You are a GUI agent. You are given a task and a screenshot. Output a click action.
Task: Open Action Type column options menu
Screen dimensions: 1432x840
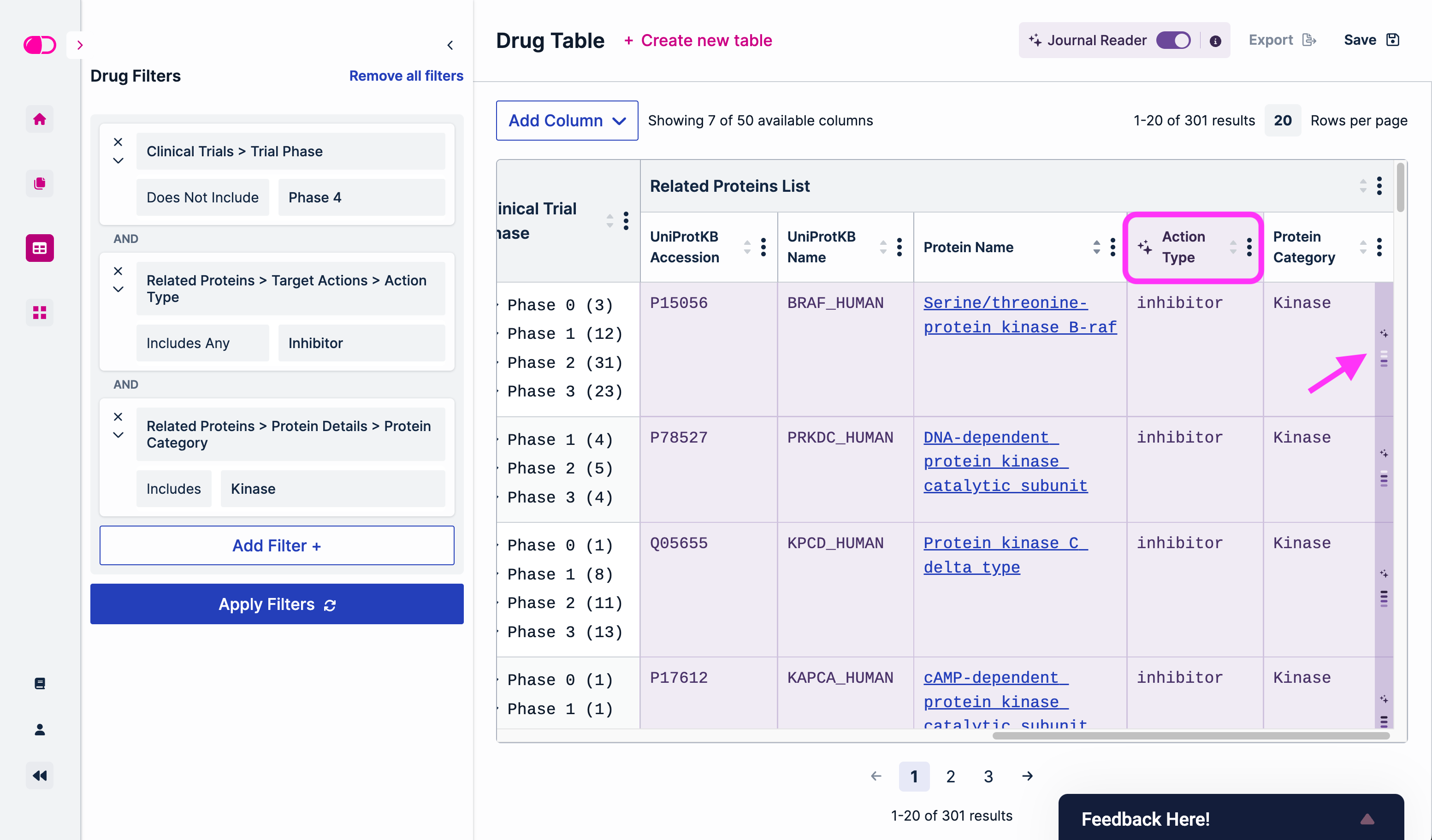coord(1249,247)
